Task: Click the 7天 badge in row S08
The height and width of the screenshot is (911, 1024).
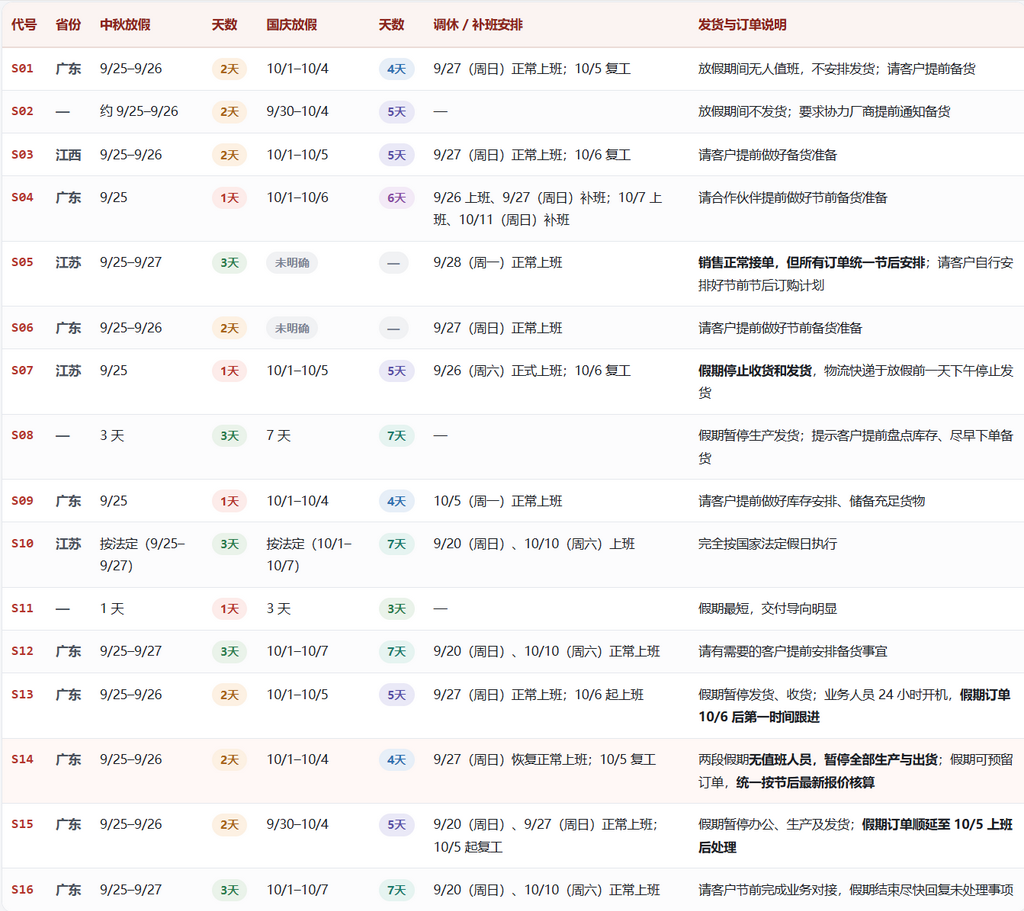Action: pyautogui.click(x=396, y=436)
